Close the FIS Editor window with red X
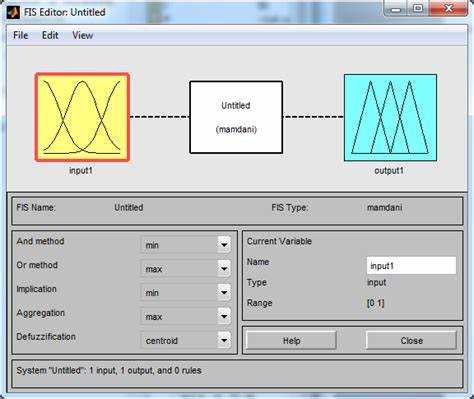The width and height of the screenshot is (474, 399). [449, 8]
